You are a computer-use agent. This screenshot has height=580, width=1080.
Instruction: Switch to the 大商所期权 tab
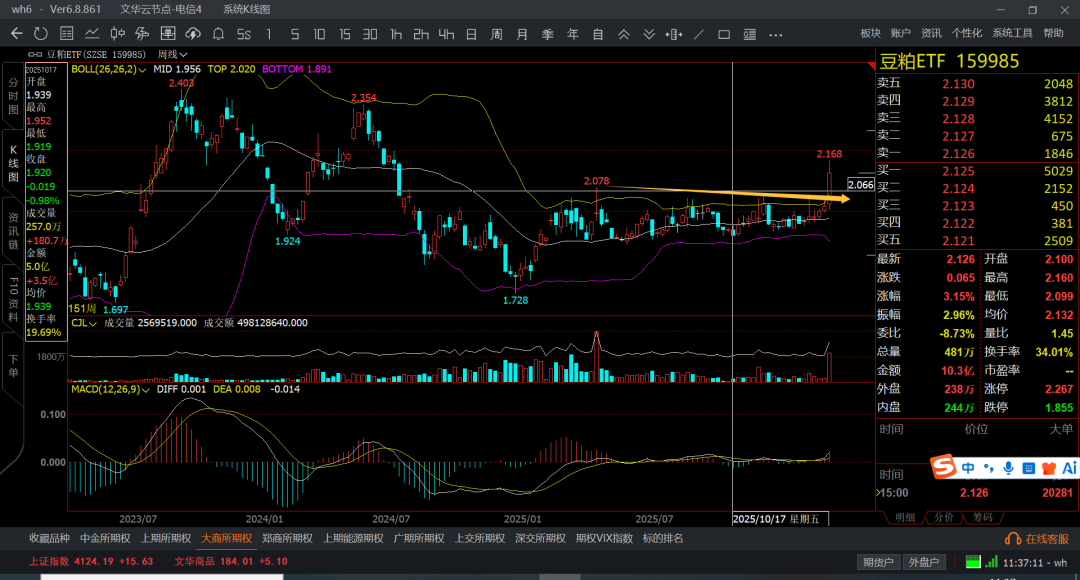pyautogui.click(x=227, y=538)
